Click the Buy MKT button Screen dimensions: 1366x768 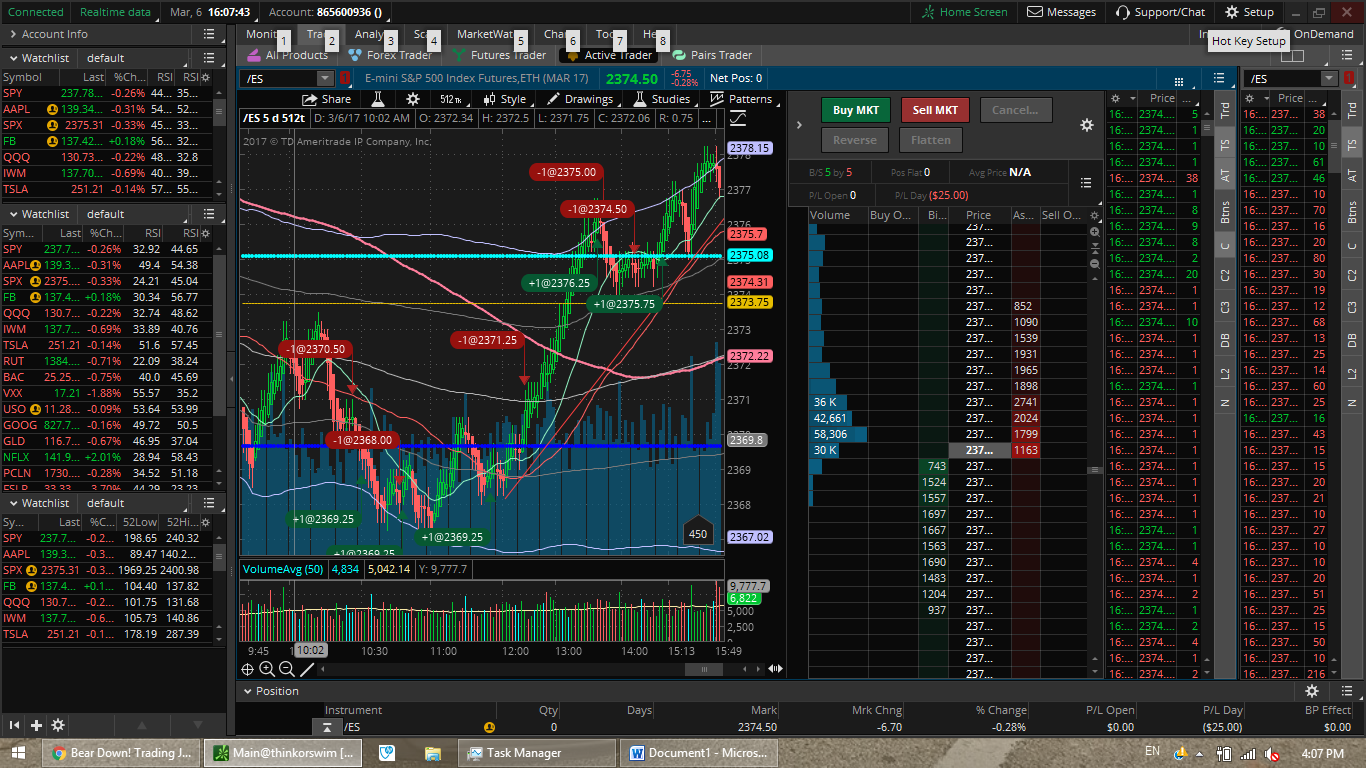(855, 110)
